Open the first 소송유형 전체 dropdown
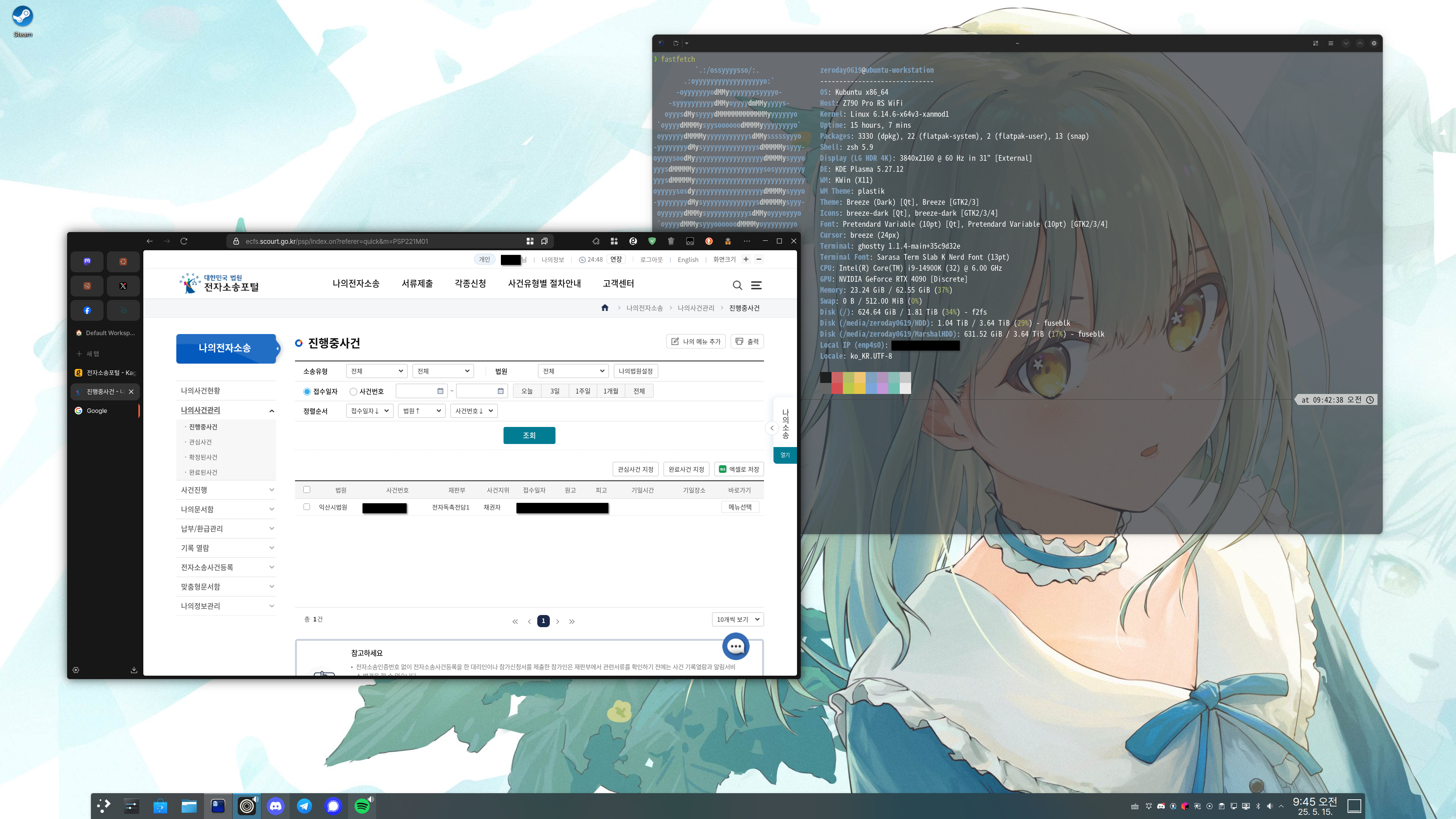Screen dimensions: 1456x819 (377, 371)
